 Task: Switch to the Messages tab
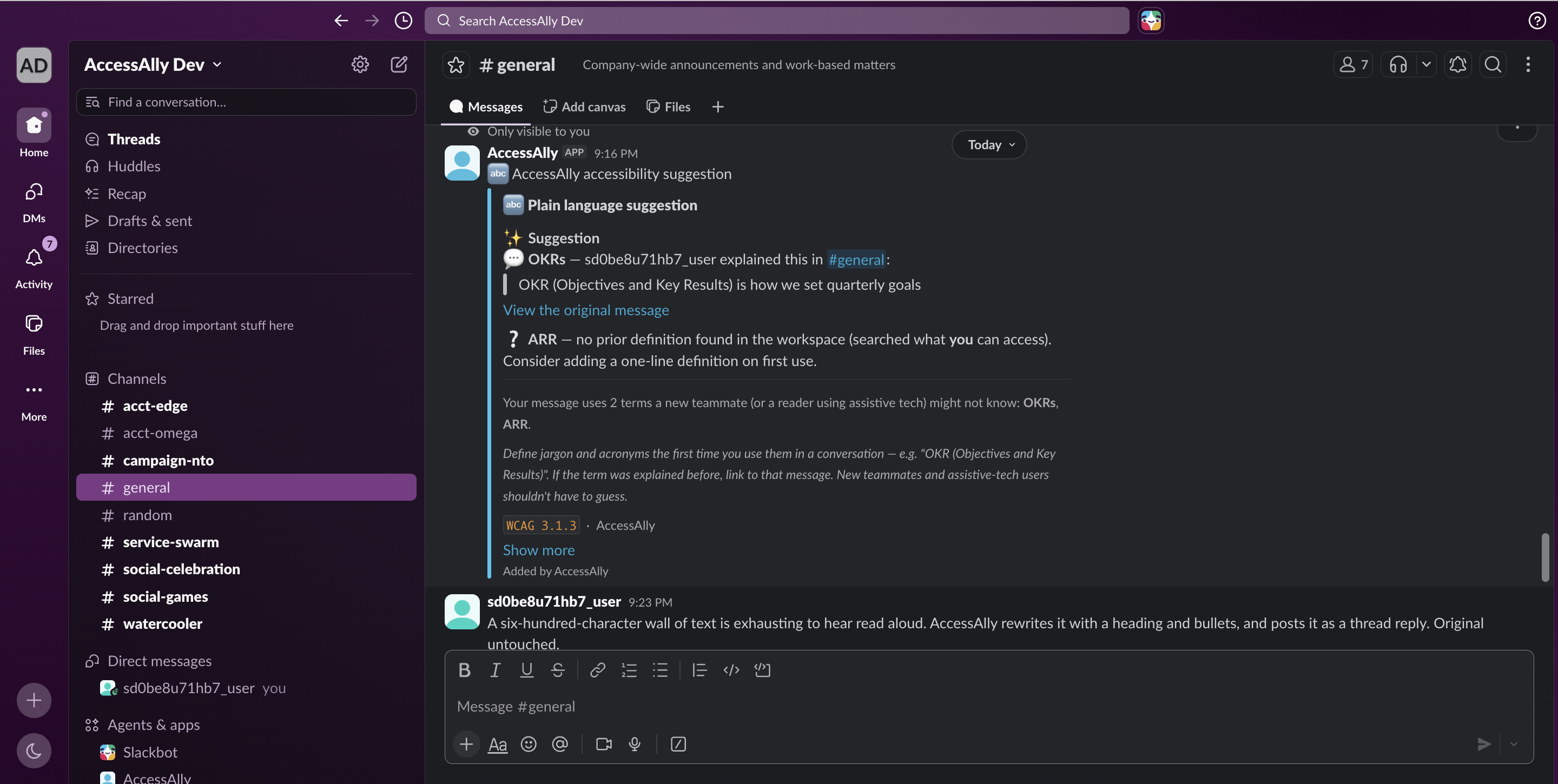pos(486,107)
